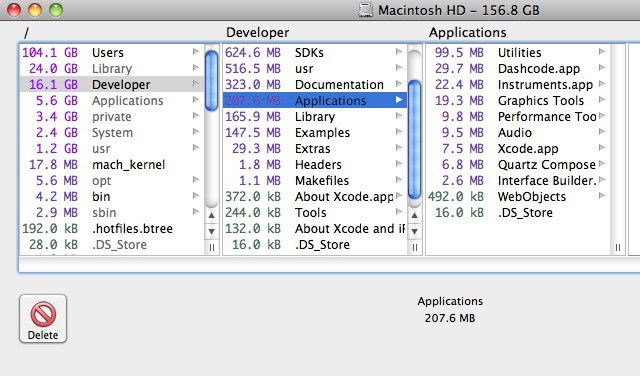
Task: Expand the Documentation folder arrow
Action: point(399,84)
